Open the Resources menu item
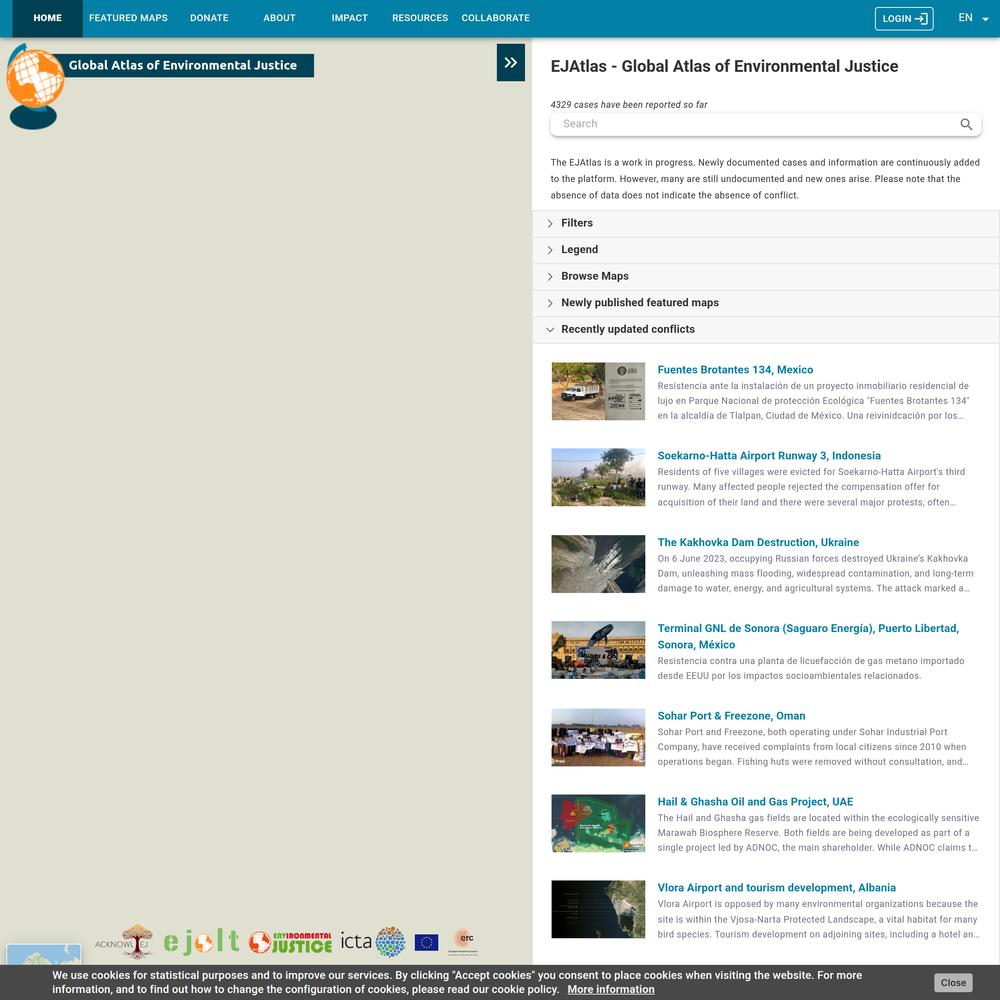 coord(420,18)
